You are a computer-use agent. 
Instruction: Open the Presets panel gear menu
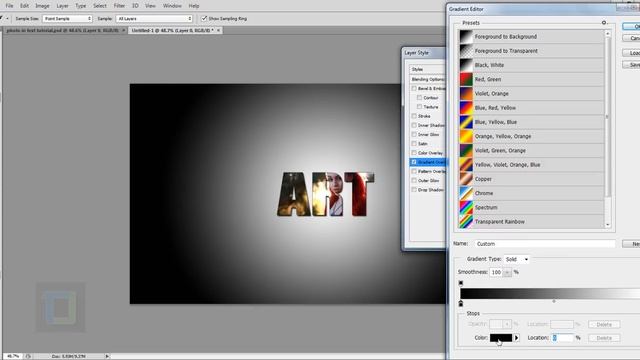[x=604, y=23]
